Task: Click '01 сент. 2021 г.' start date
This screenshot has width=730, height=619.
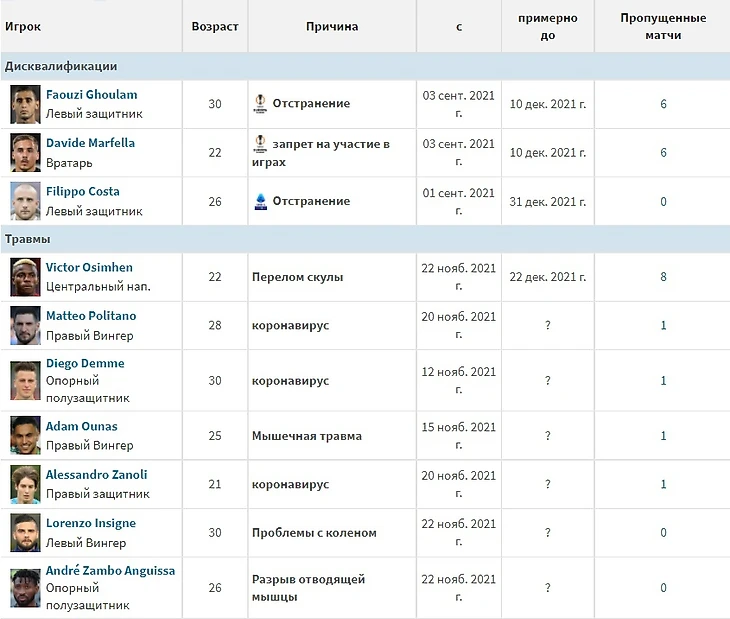Action: coord(459,202)
